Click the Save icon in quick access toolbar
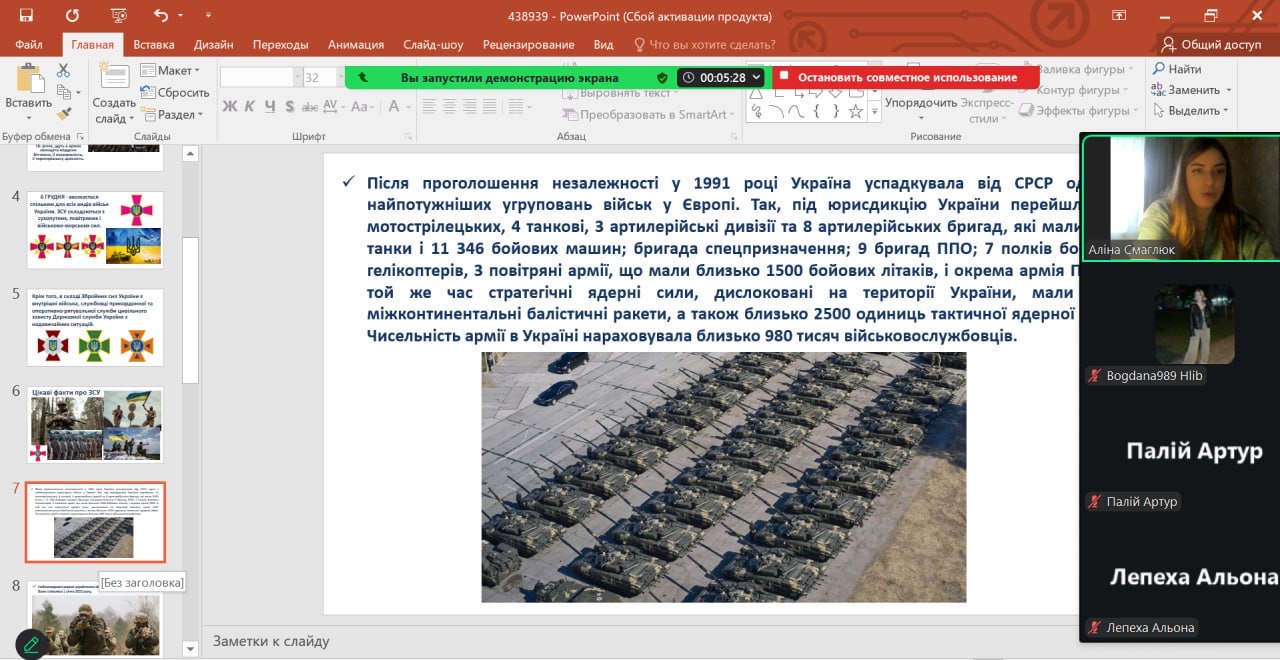Screen dimensions: 1280x660 pos(26,16)
